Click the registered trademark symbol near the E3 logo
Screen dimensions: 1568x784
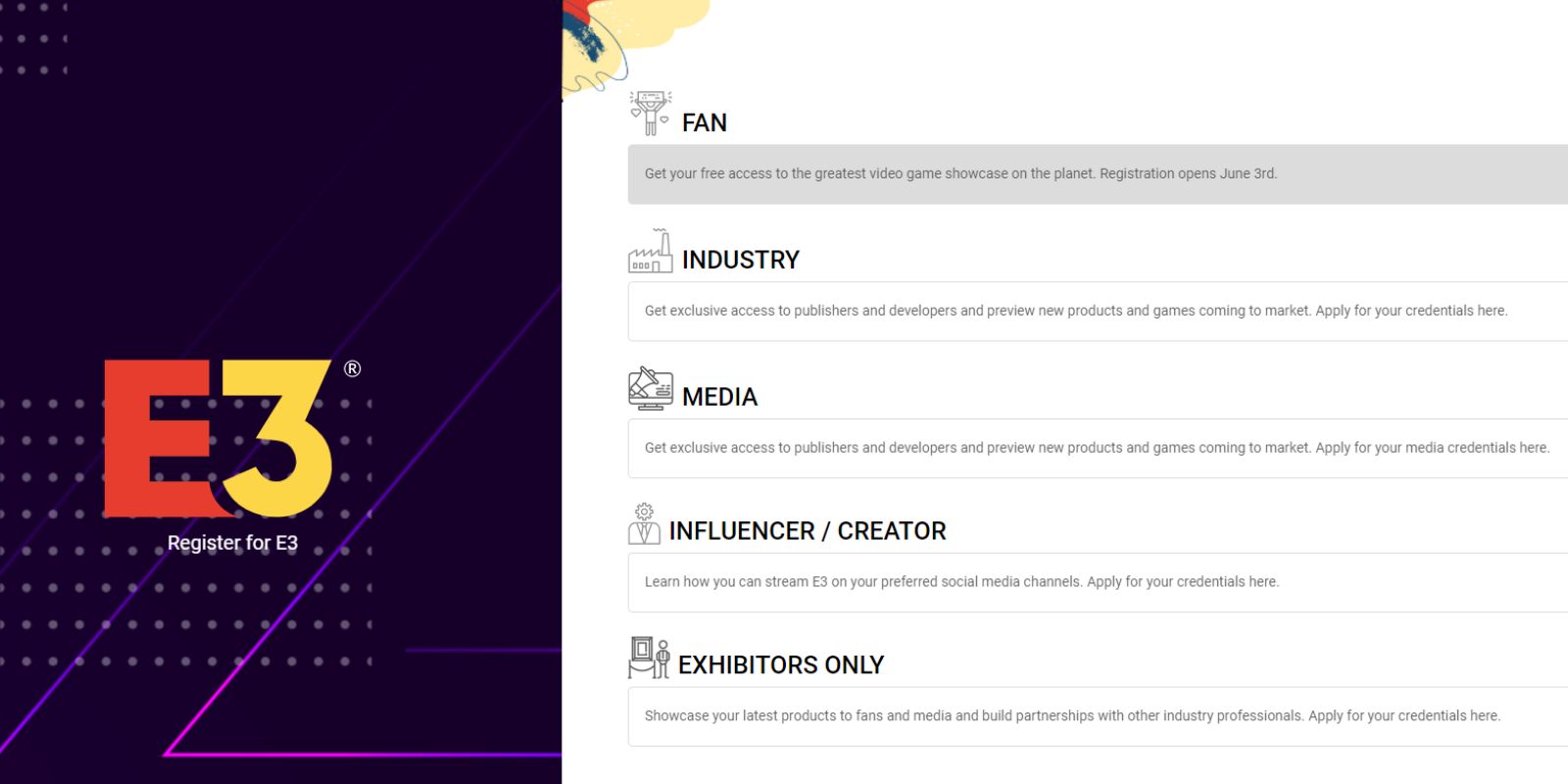(x=353, y=370)
